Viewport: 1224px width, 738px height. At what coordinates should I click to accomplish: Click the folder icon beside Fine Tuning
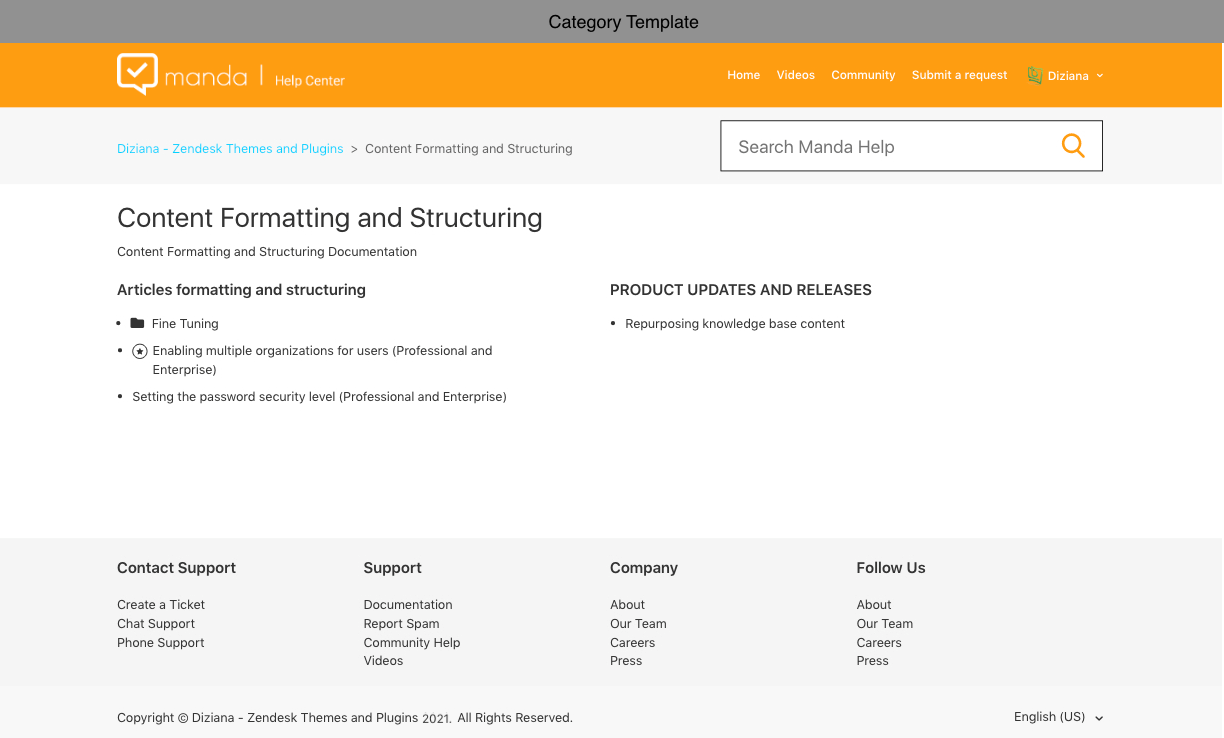(x=138, y=323)
